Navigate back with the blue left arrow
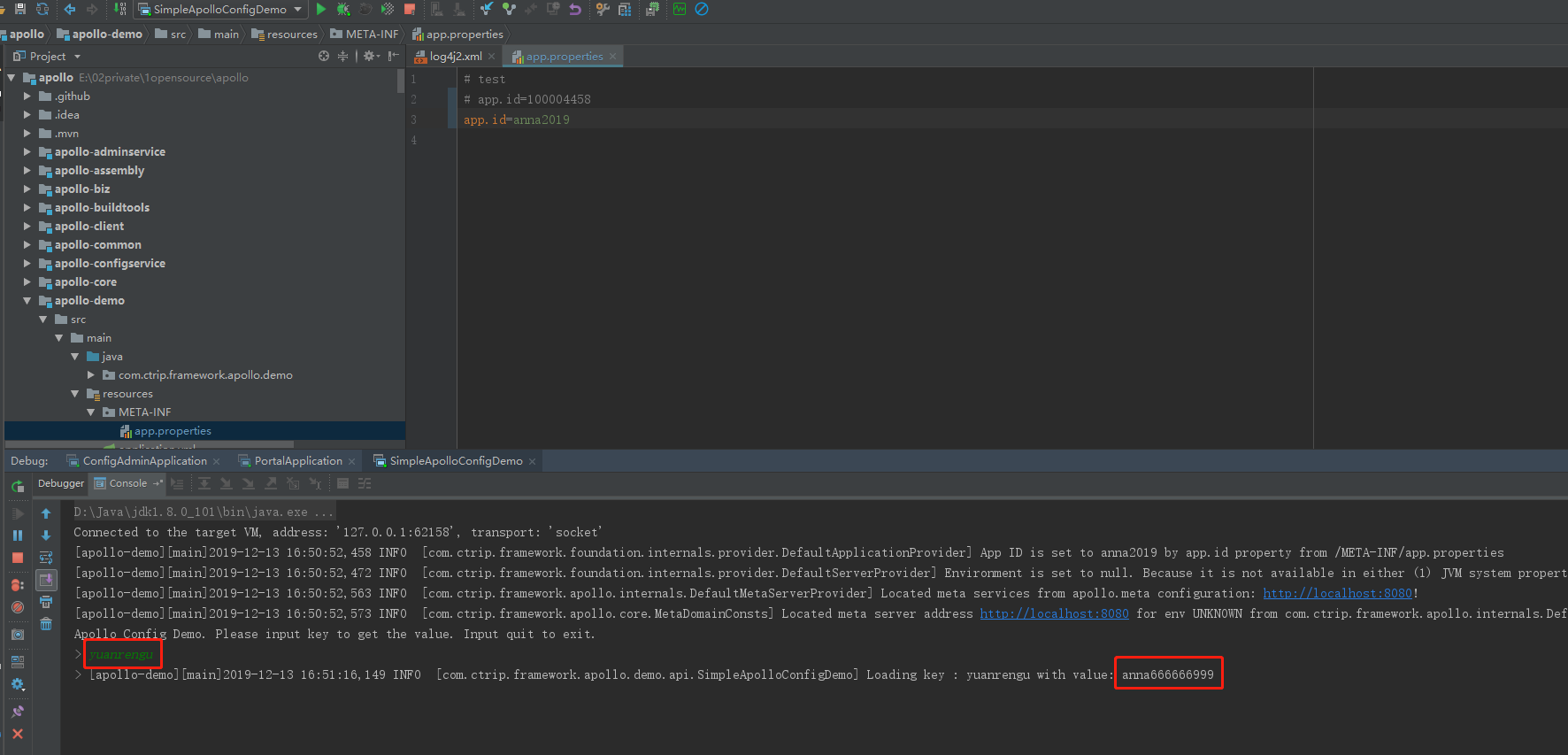Image resolution: width=1568 pixels, height=755 pixels. coord(70,9)
